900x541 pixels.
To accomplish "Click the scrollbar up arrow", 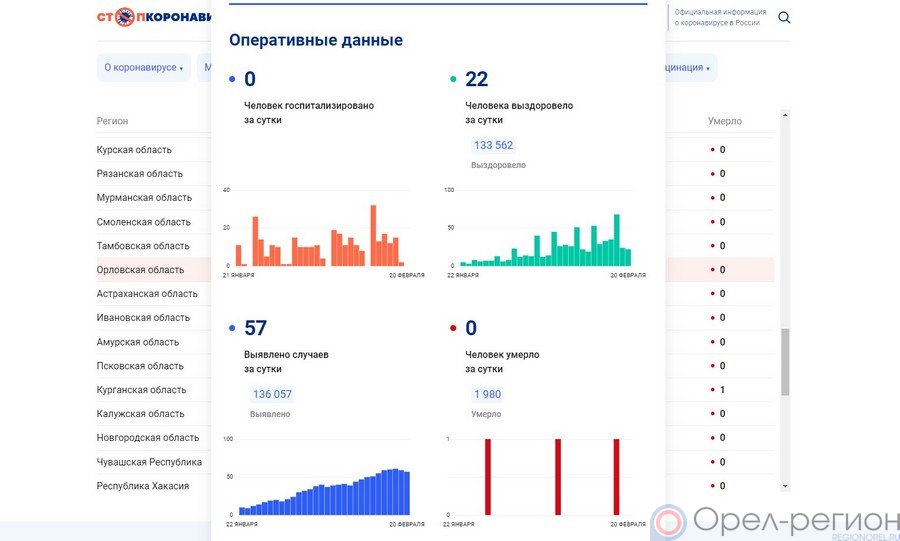I will [784, 115].
